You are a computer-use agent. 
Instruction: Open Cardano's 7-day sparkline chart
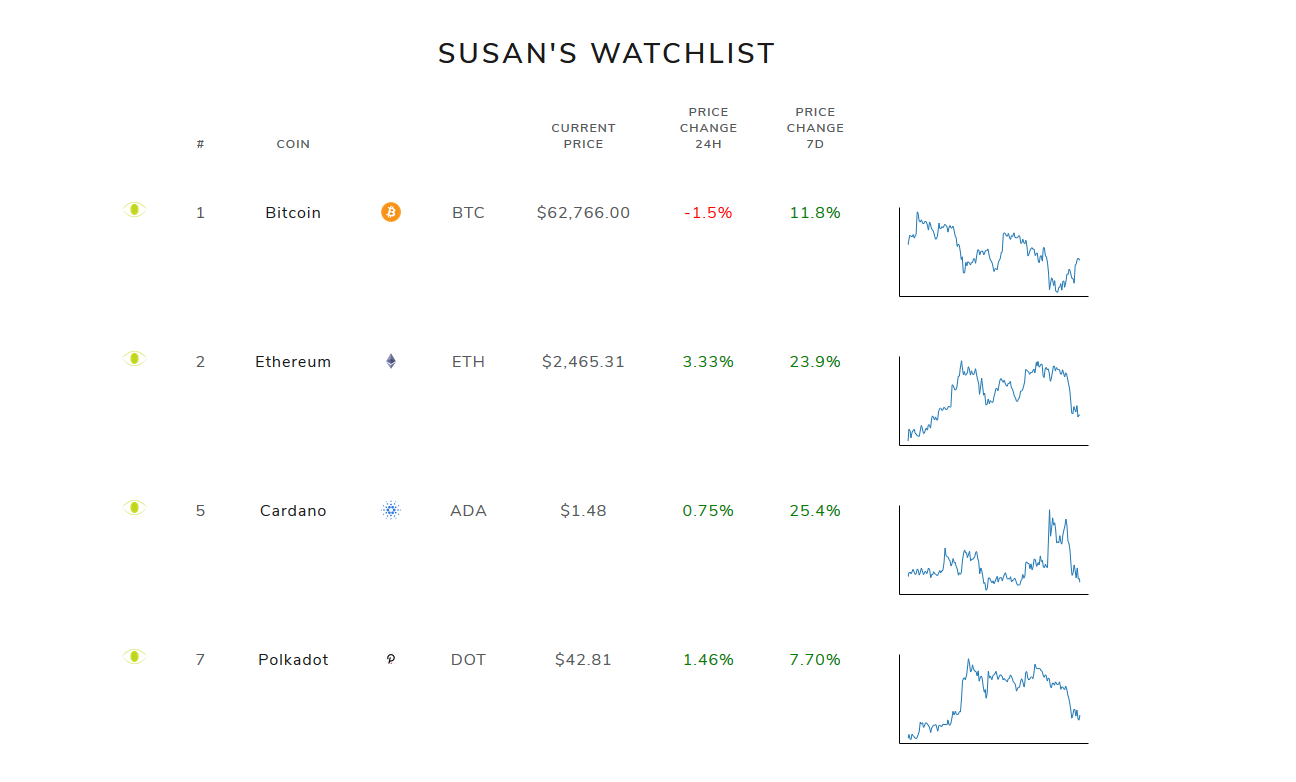tap(993, 546)
